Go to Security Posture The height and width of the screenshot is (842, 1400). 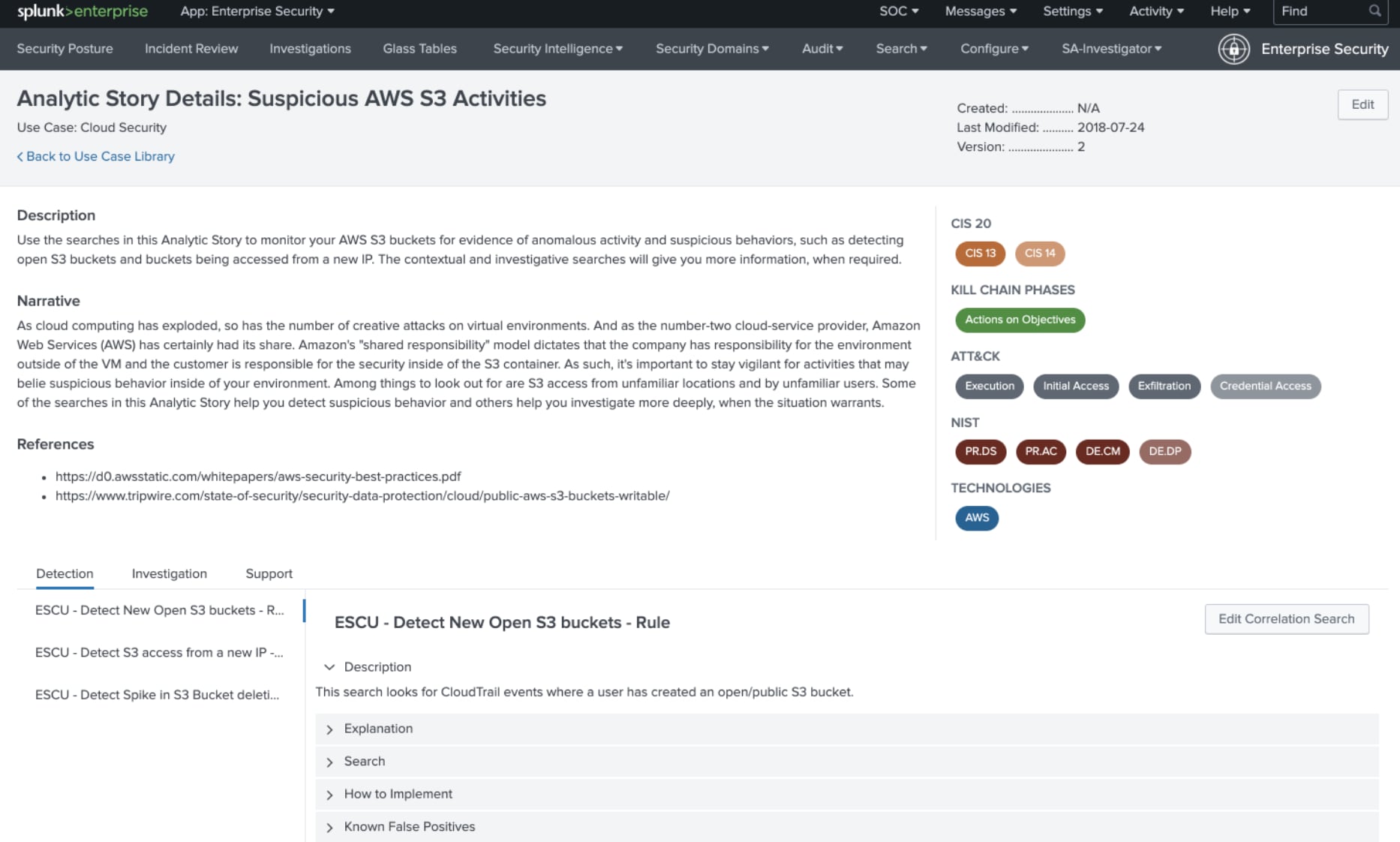65,49
